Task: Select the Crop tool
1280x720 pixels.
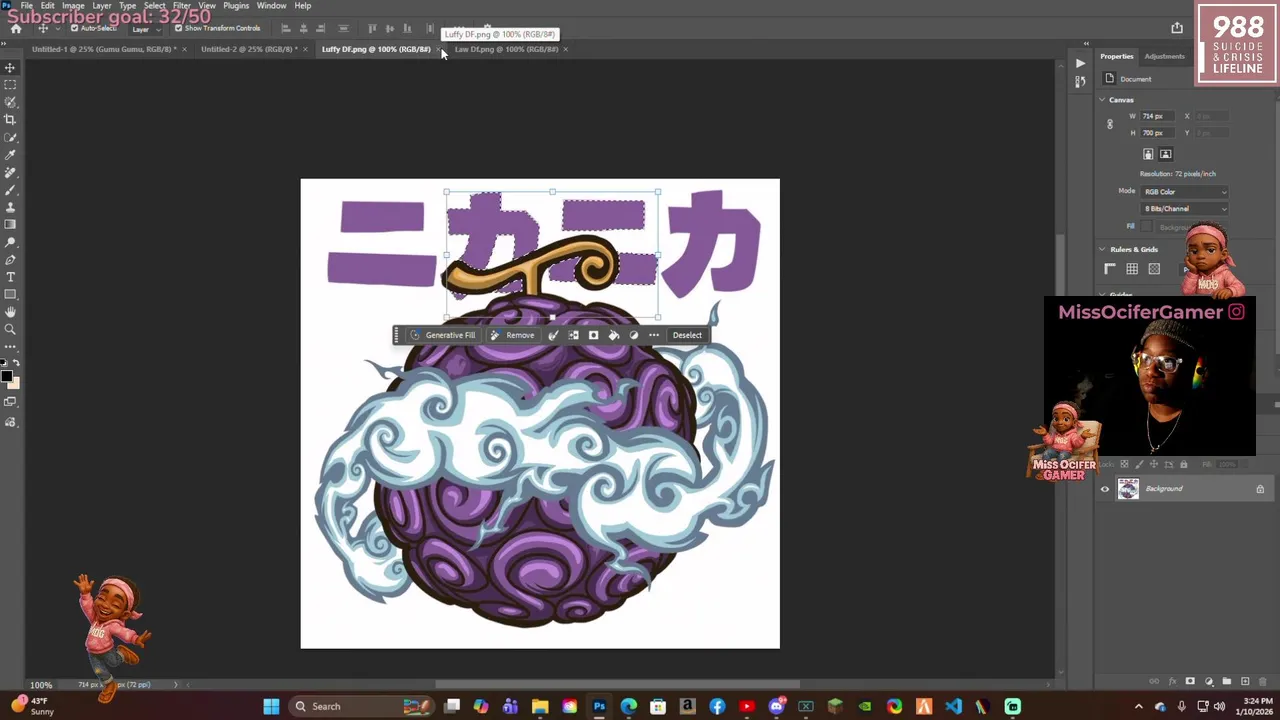Action: pos(10,120)
